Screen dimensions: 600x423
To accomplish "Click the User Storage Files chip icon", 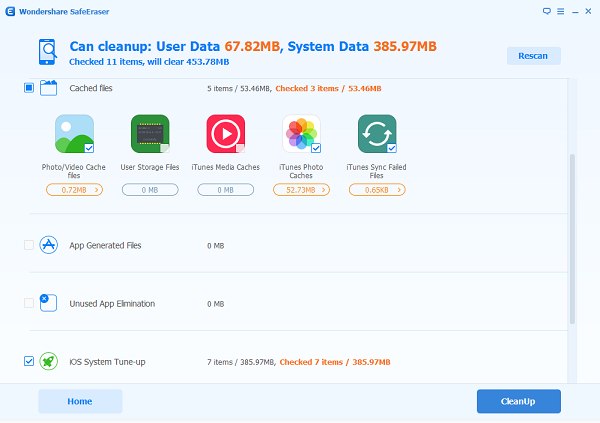I will (x=150, y=134).
